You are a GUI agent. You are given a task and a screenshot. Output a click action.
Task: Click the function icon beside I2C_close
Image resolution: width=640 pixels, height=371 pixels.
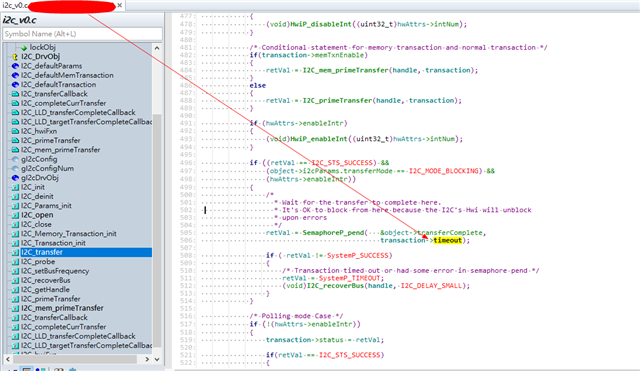[x=15, y=224]
